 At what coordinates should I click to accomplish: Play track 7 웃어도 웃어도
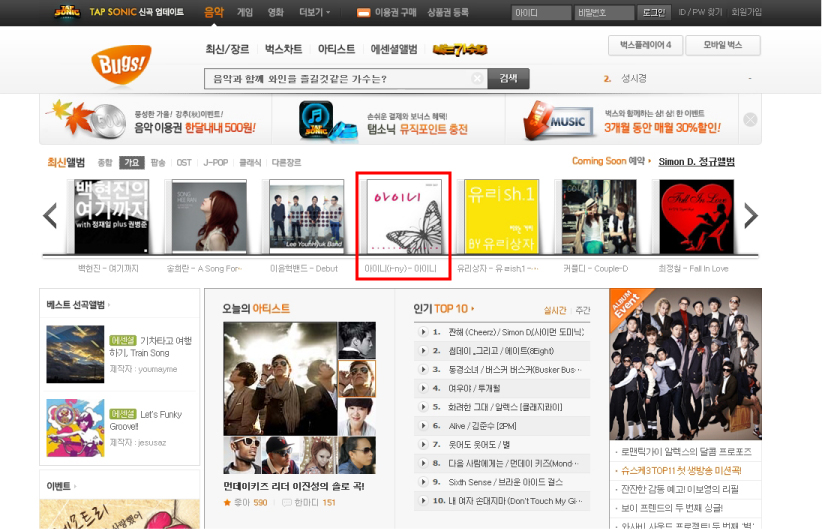click(x=423, y=445)
